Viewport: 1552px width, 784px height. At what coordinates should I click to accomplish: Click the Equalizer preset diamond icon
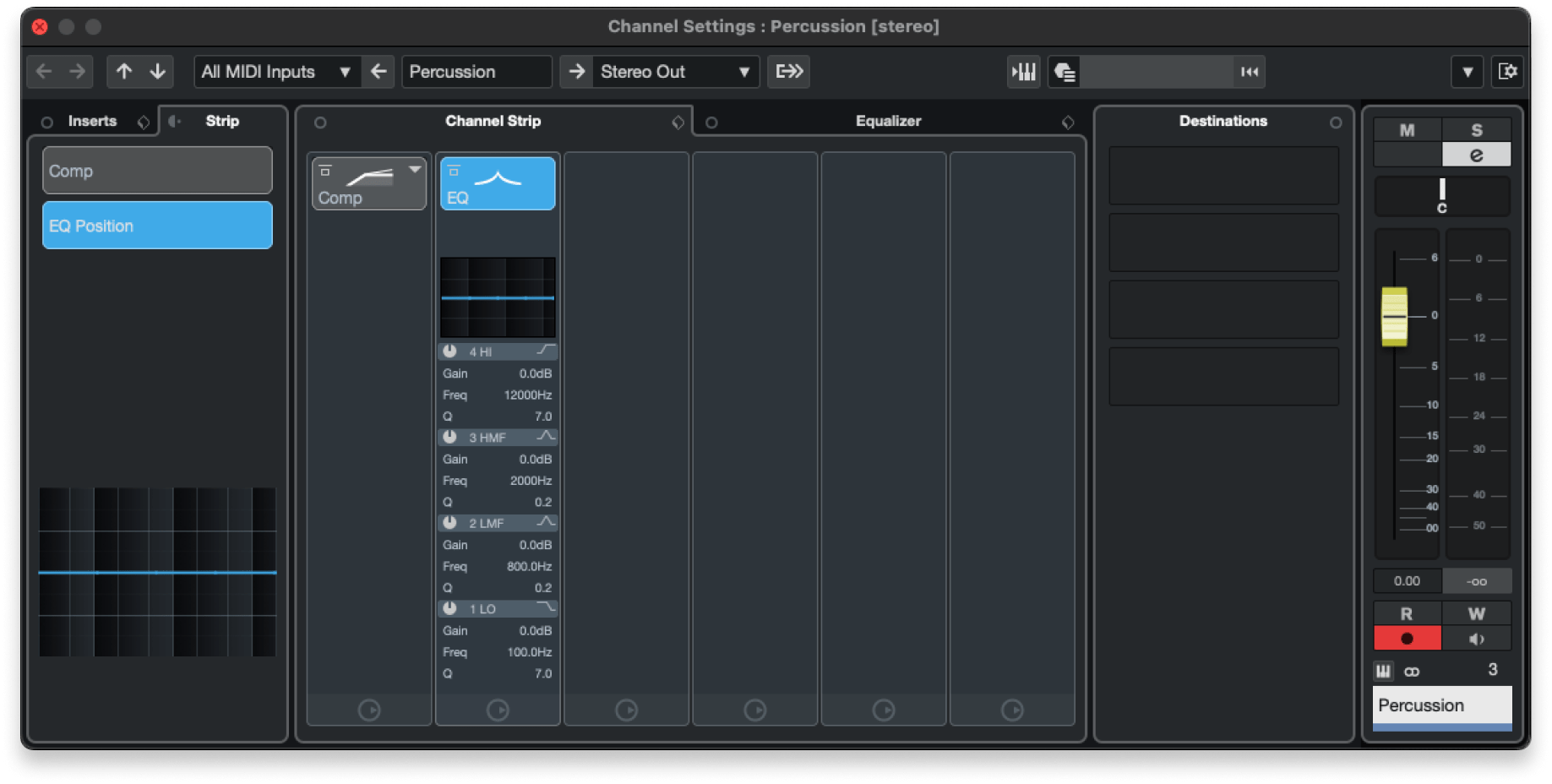[x=1068, y=122]
